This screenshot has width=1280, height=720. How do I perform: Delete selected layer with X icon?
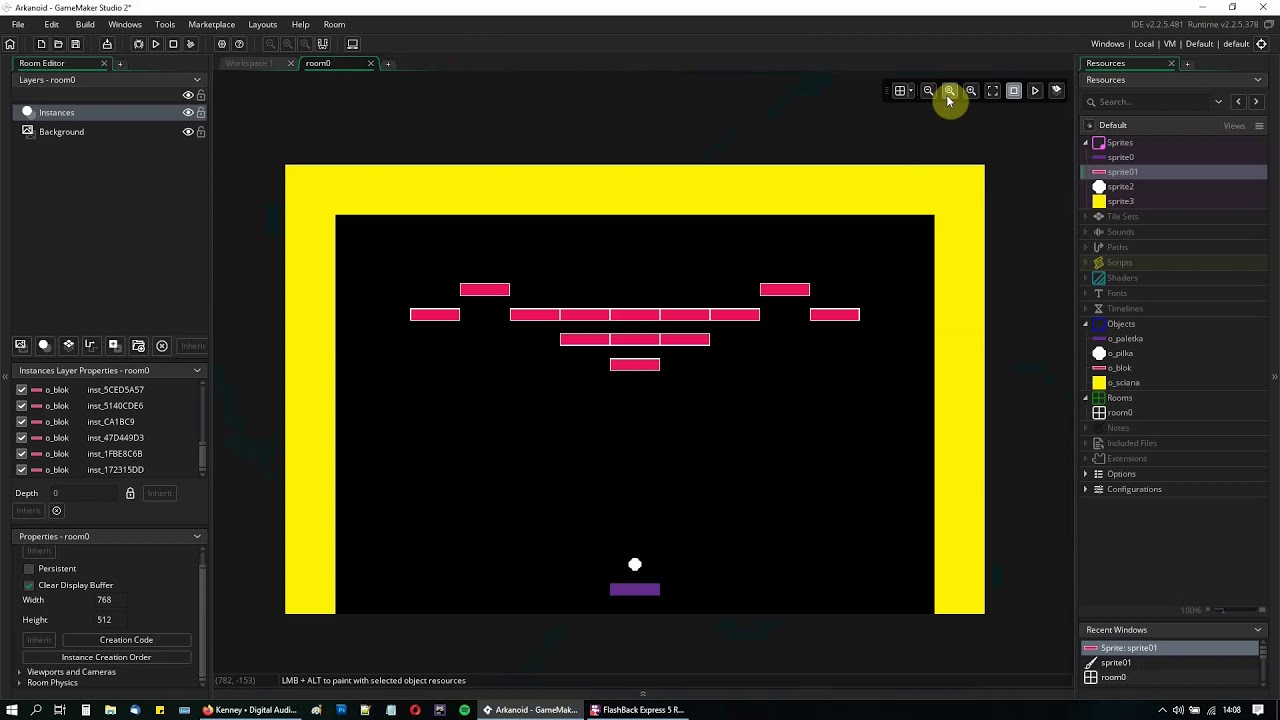[162, 346]
